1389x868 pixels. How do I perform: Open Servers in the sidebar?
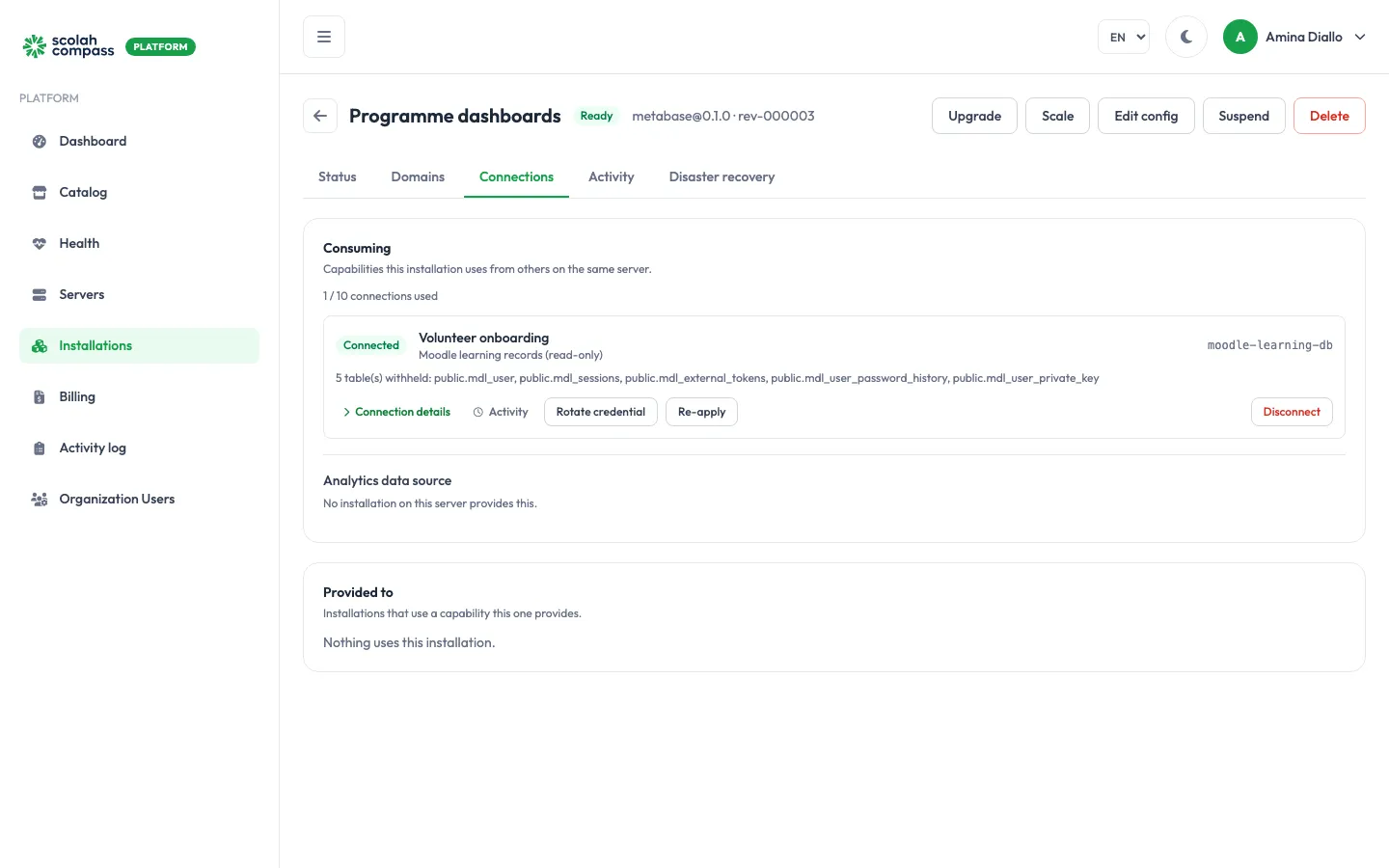[x=139, y=295]
